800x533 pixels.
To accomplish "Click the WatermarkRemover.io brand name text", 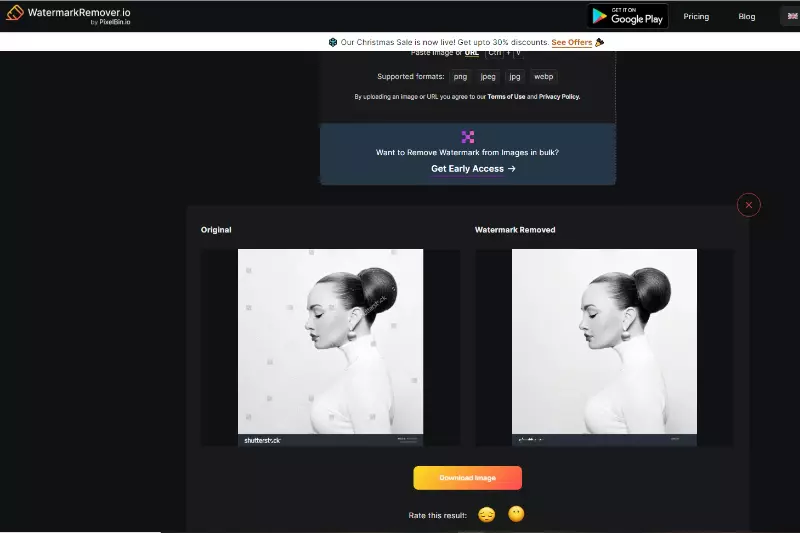I will pyautogui.click(x=78, y=12).
